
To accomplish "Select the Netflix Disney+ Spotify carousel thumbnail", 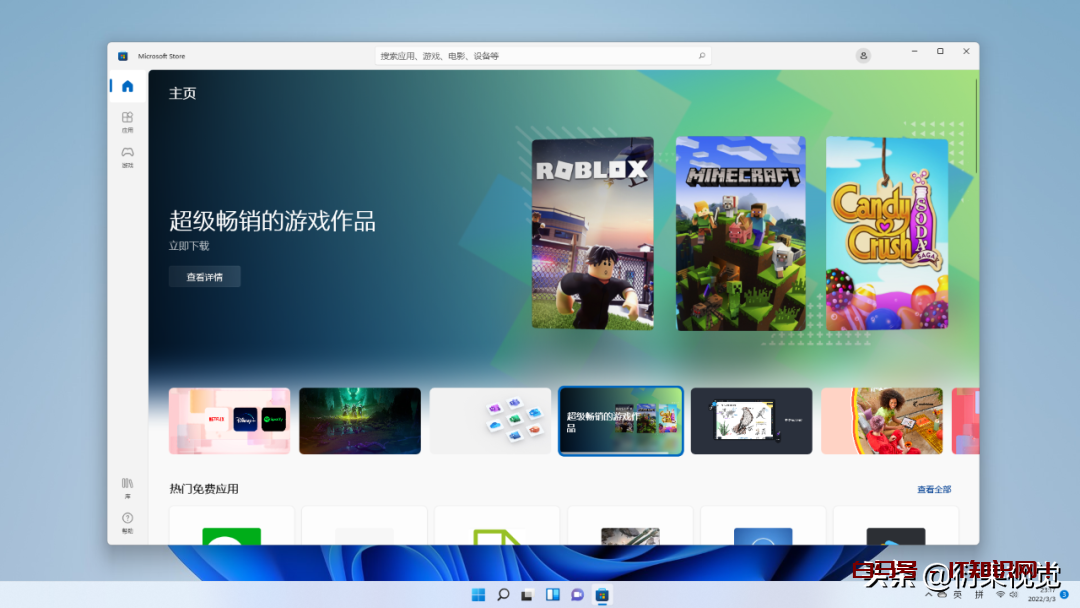I will (229, 421).
